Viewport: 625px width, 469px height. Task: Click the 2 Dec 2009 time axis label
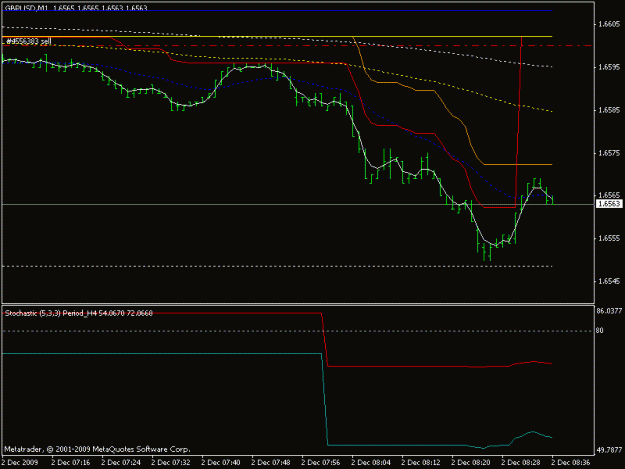pyautogui.click(x=20, y=462)
